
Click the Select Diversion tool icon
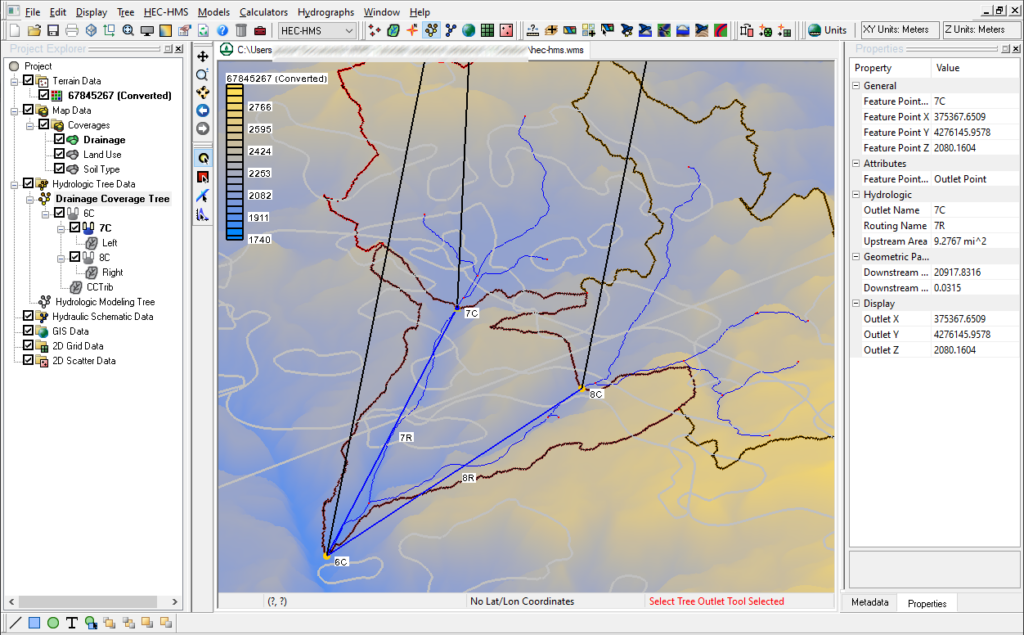(203, 196)
